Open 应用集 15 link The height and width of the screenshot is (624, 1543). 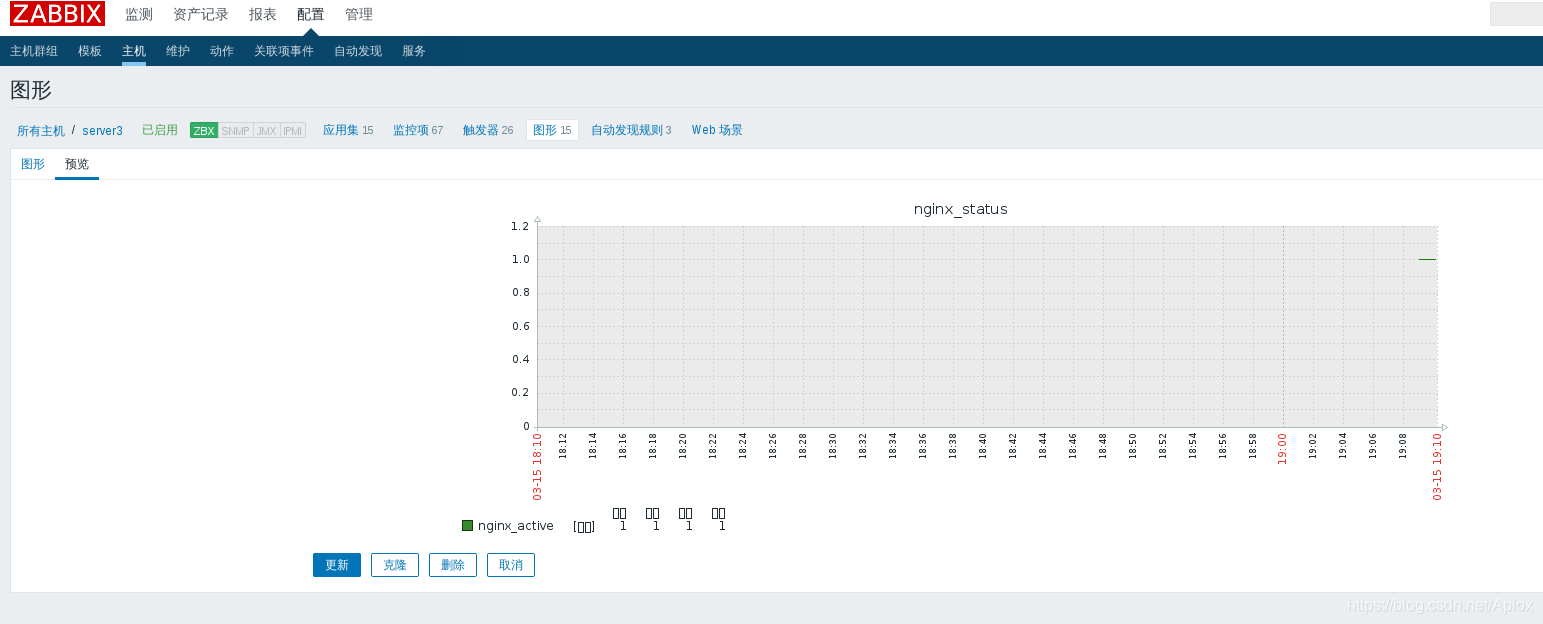[348, 130]
